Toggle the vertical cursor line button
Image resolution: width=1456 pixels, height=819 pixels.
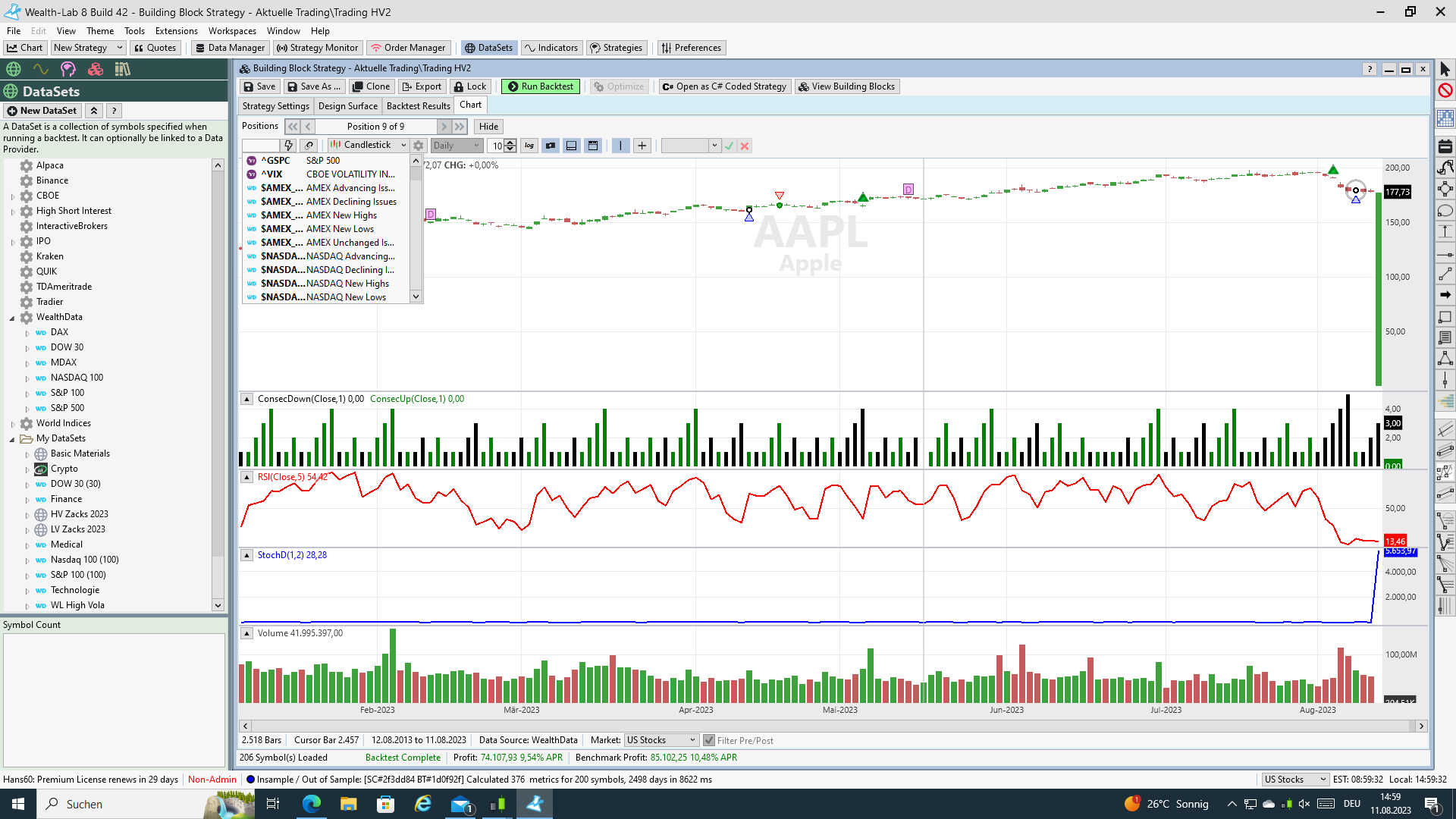click(620, 146)
